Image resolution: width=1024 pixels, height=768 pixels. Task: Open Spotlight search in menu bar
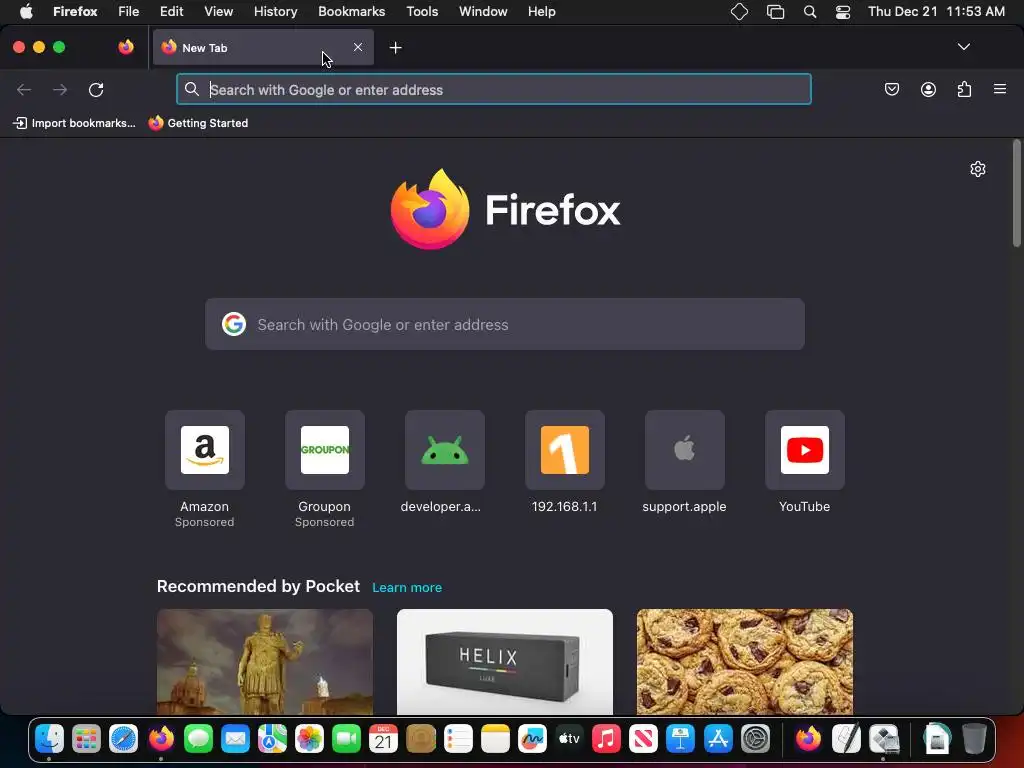coord(810,12)
